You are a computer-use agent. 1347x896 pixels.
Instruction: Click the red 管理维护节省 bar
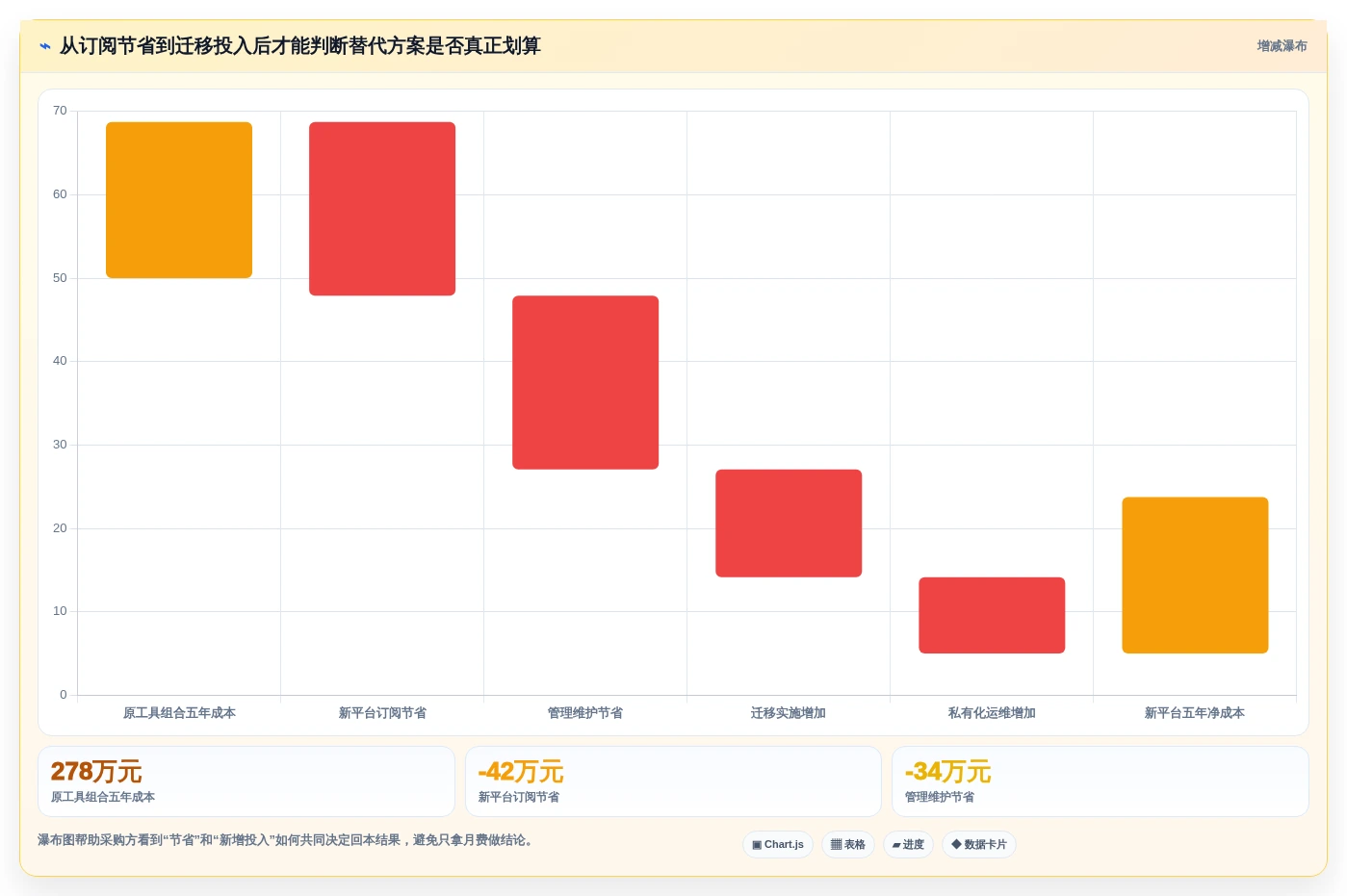585,382
